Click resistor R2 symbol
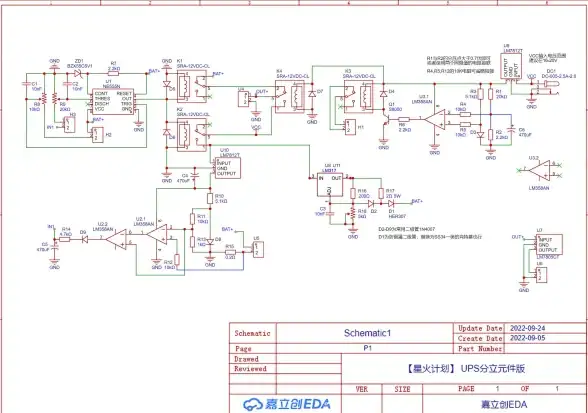Screen dimensions: 588x413 490,135
